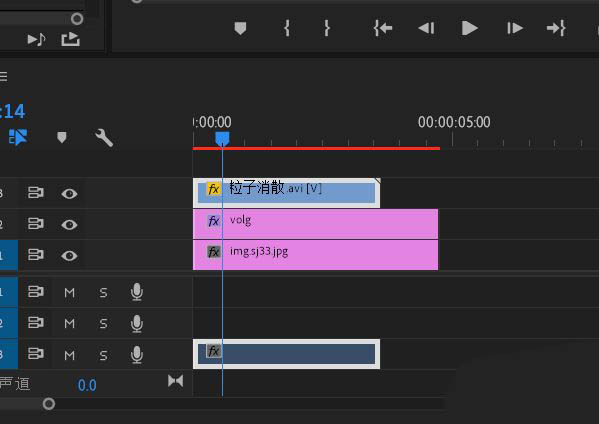Hide the track containing the volg clip
Image resolution: width=599 pixels, height=424 pixels.
tap(69, 225)
